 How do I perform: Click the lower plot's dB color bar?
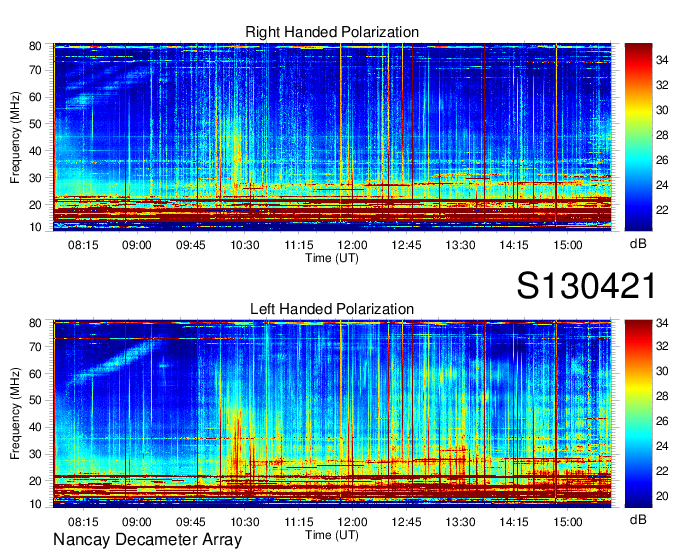[x=638, y=414]
